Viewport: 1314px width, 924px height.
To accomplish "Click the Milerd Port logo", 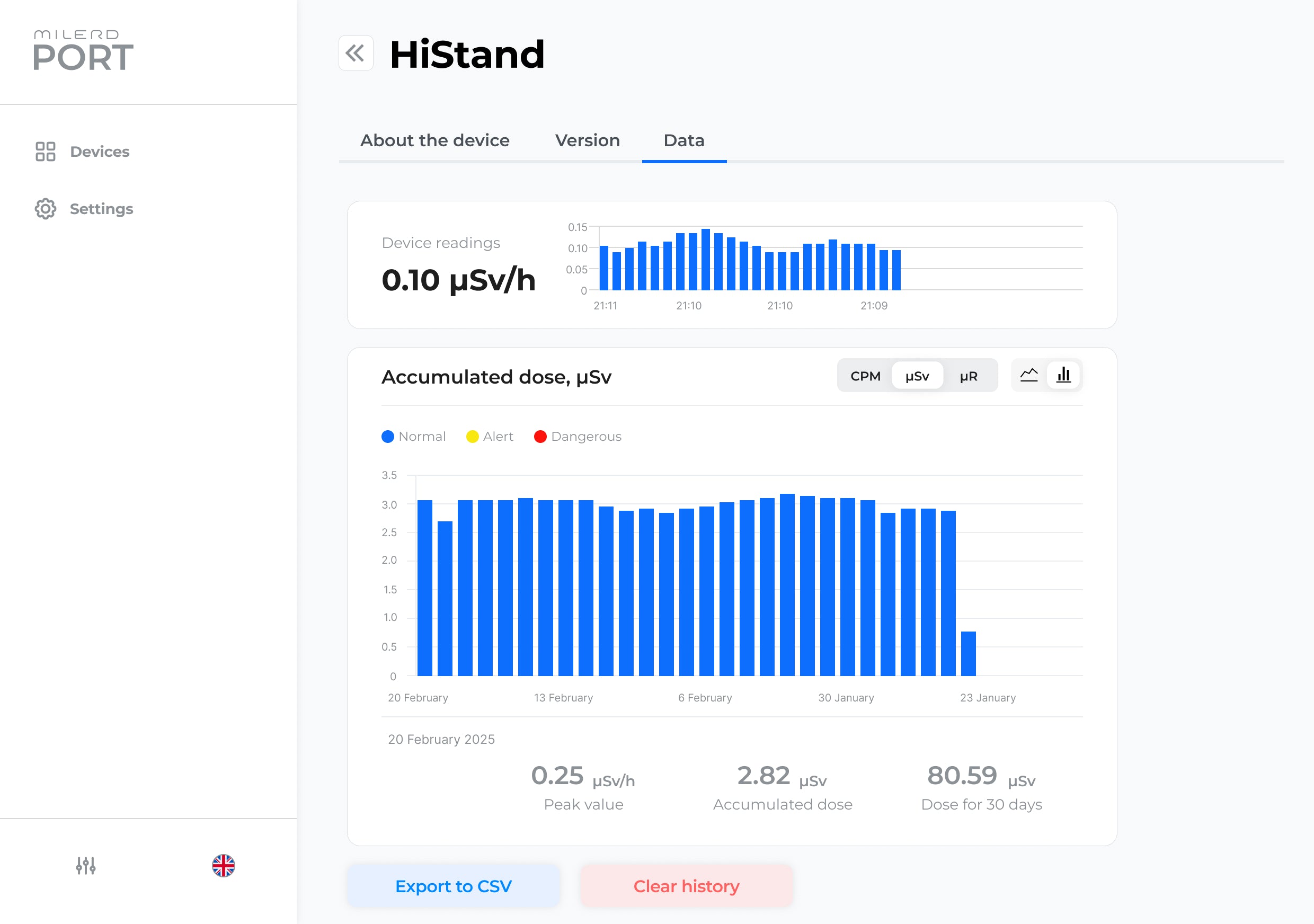I will click(83, 51).
